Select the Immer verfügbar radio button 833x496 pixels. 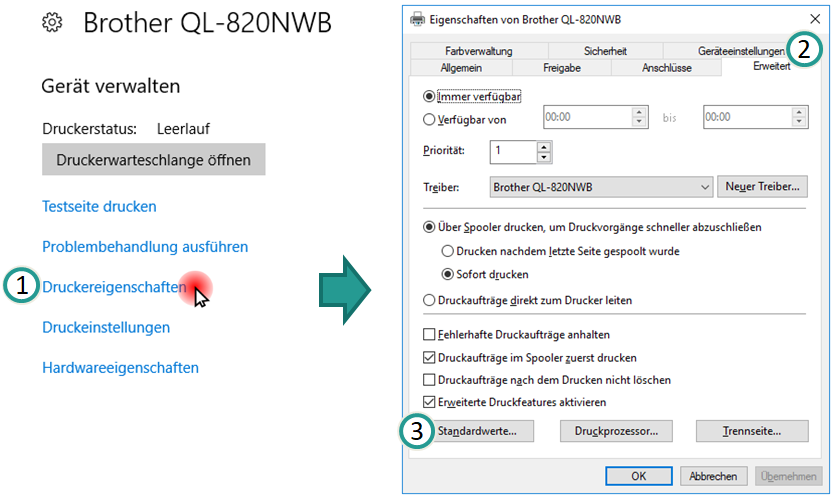tap(429, 97)
